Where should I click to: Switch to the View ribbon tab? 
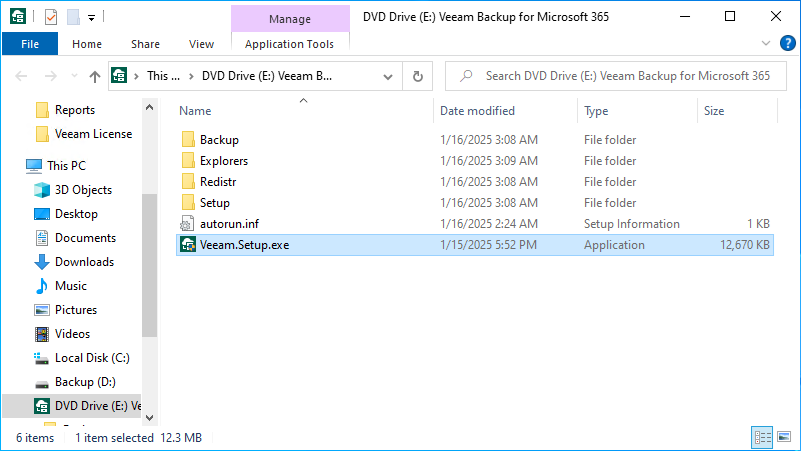click(201, 44)
